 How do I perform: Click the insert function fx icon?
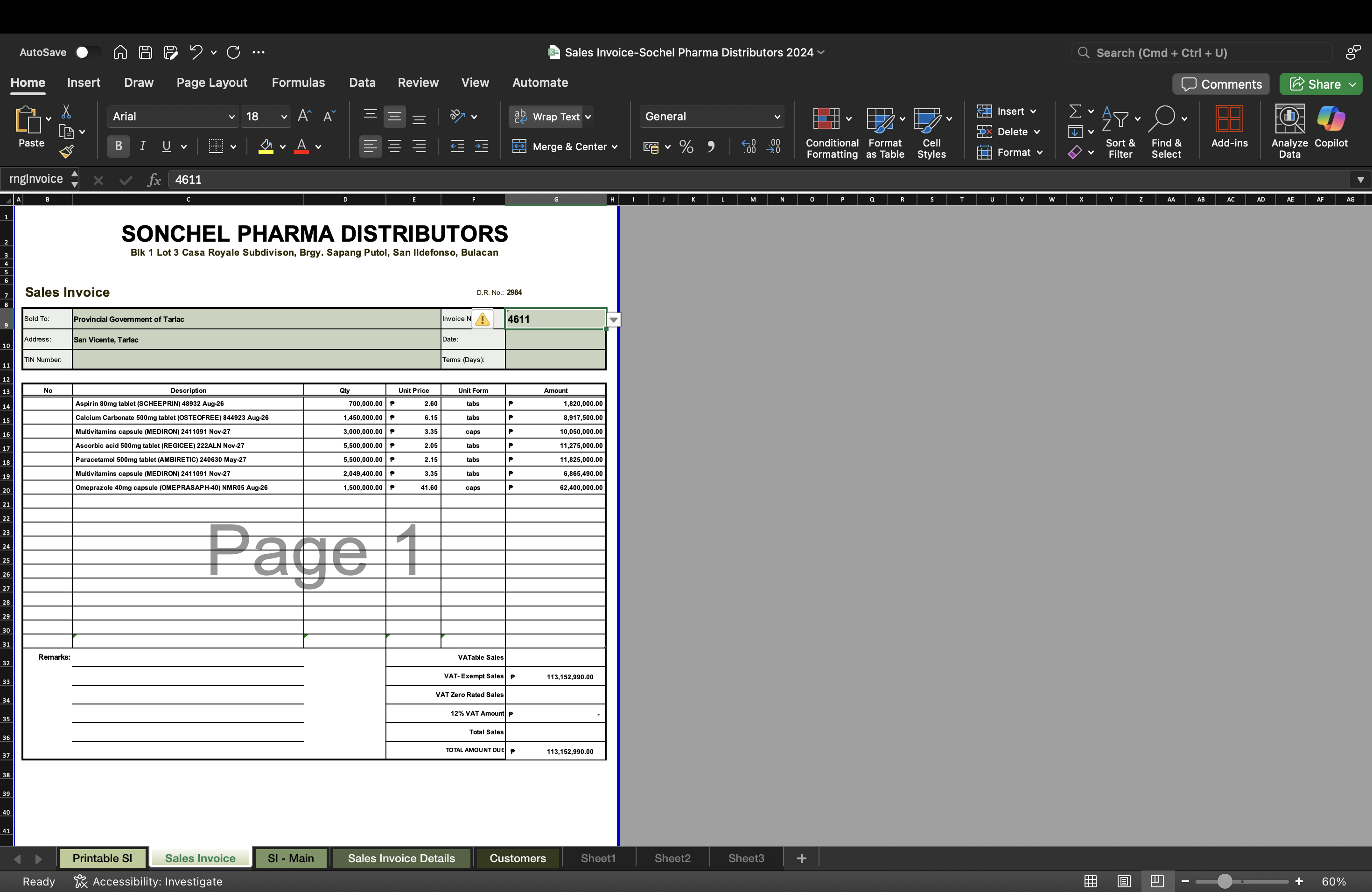point(154,180)
